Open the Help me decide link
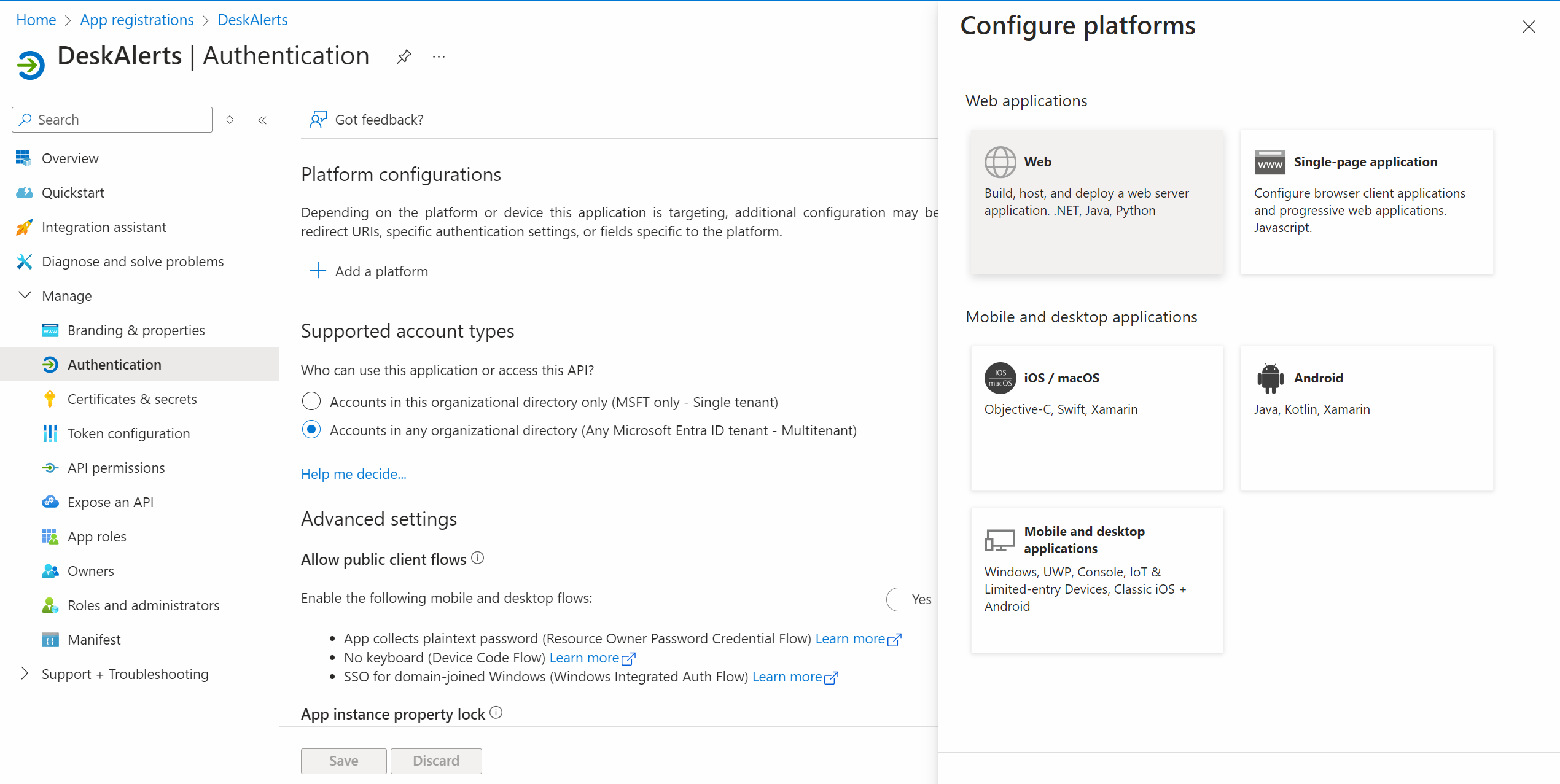The image size is (1560, 784). [x=353, y=474]
